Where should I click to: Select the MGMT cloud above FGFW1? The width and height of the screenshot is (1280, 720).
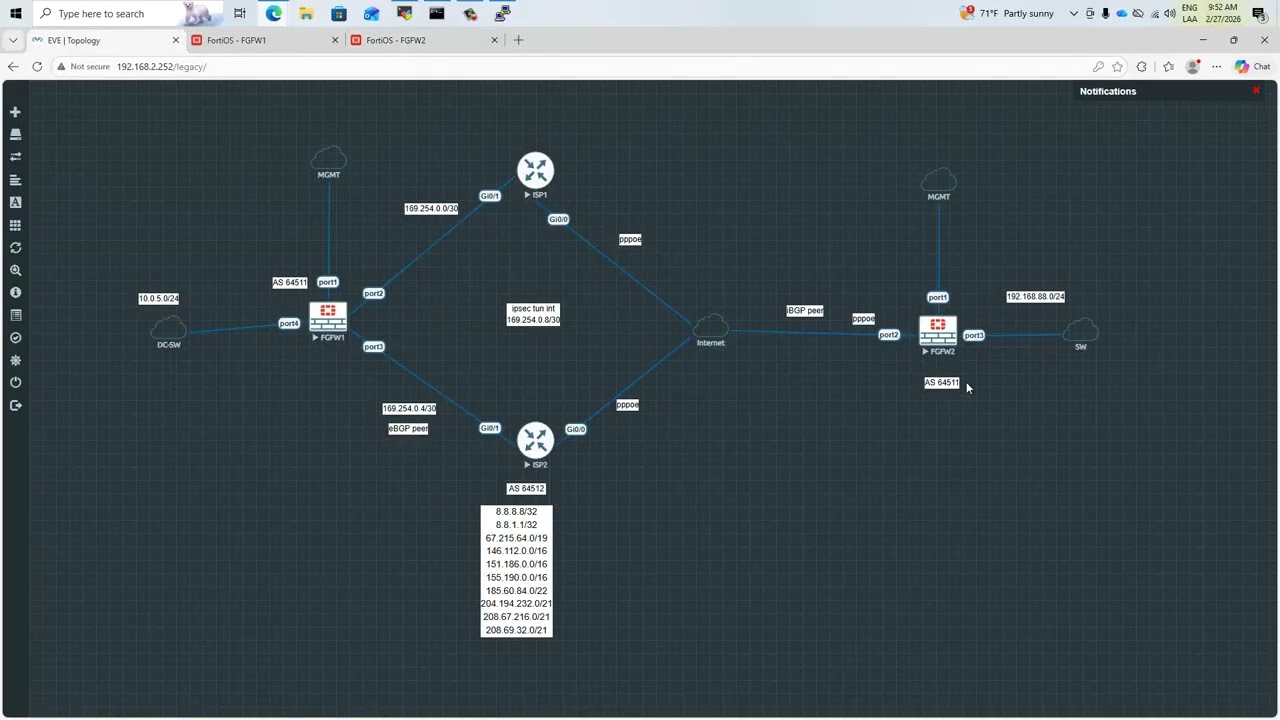(x=328, y=158)
